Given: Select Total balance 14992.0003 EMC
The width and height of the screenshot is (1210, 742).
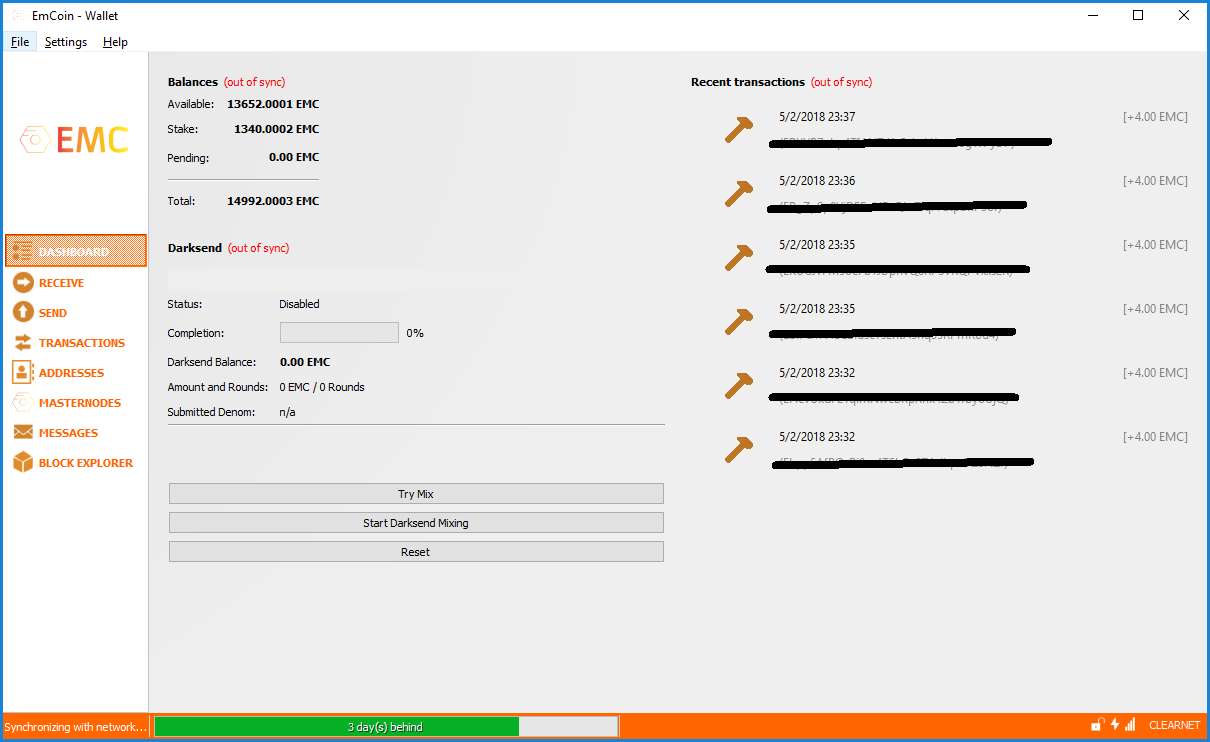Looking at the screenshot, I should pyautogui.click(x=273, y=201).
